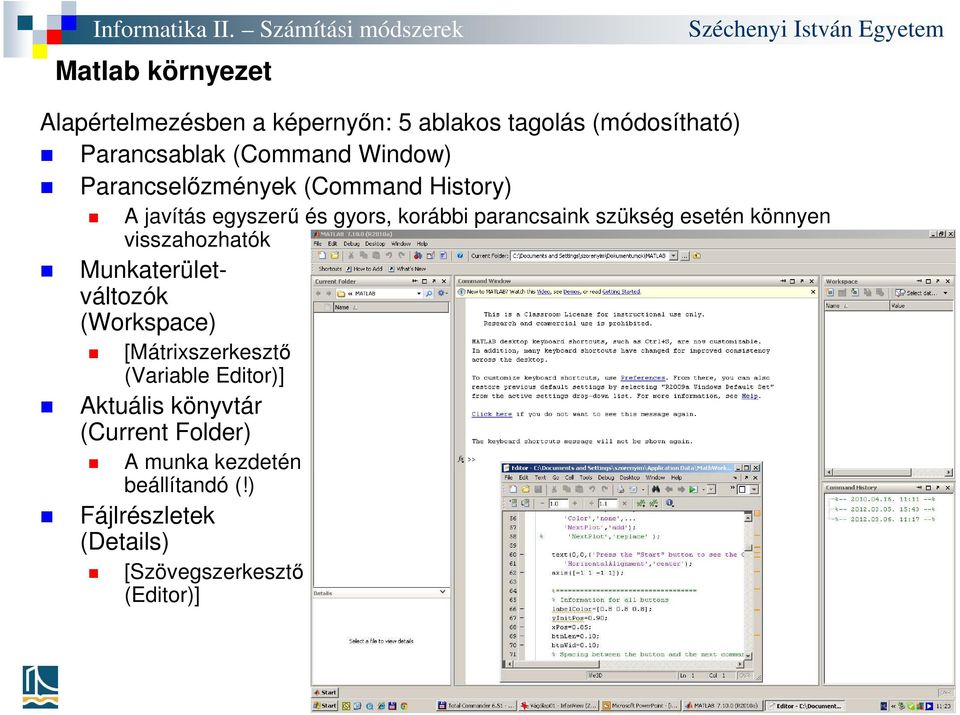The height and width of the screenshot is (715, 960).
Task: Open Cell menu in Editor window
Action: pos(569,477)
